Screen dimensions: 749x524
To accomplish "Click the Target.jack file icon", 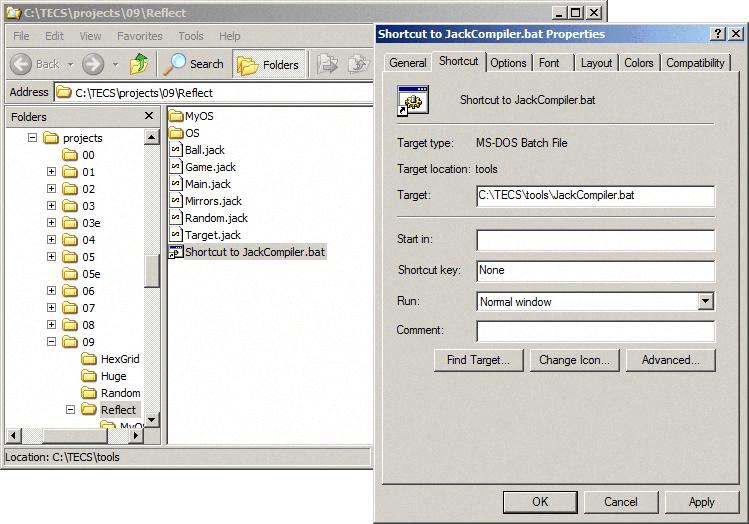I will (176, 235).
